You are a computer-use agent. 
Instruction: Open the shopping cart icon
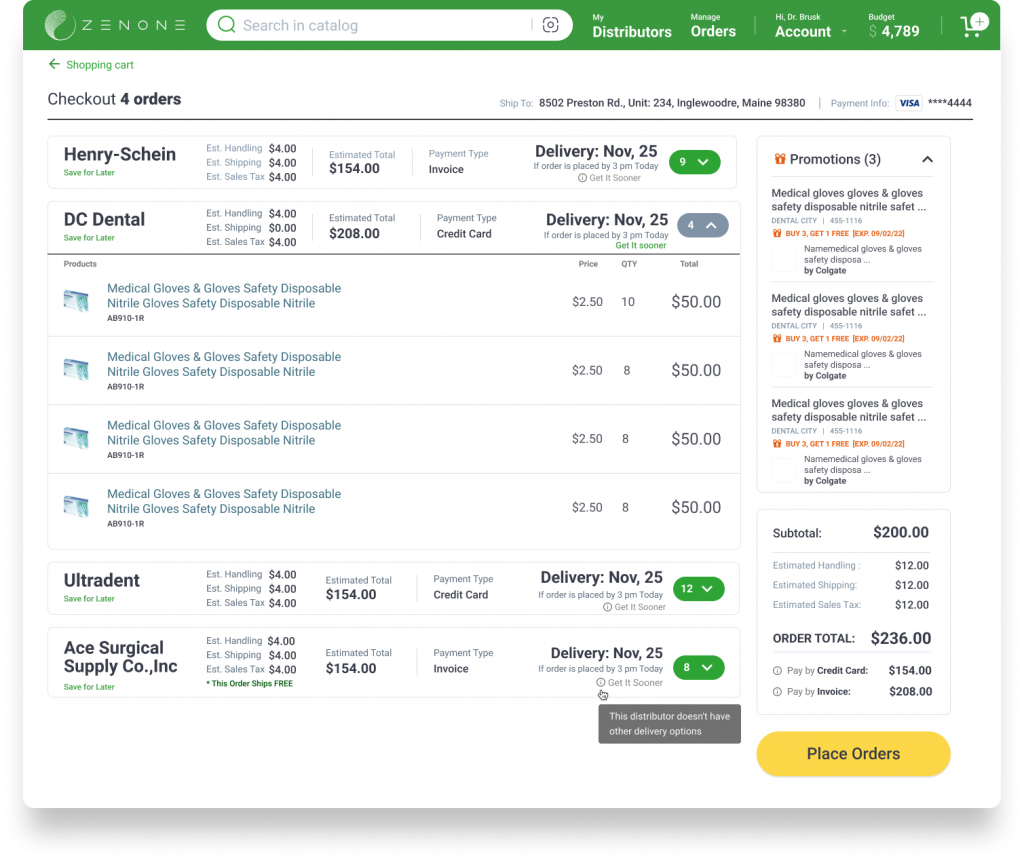971,26
